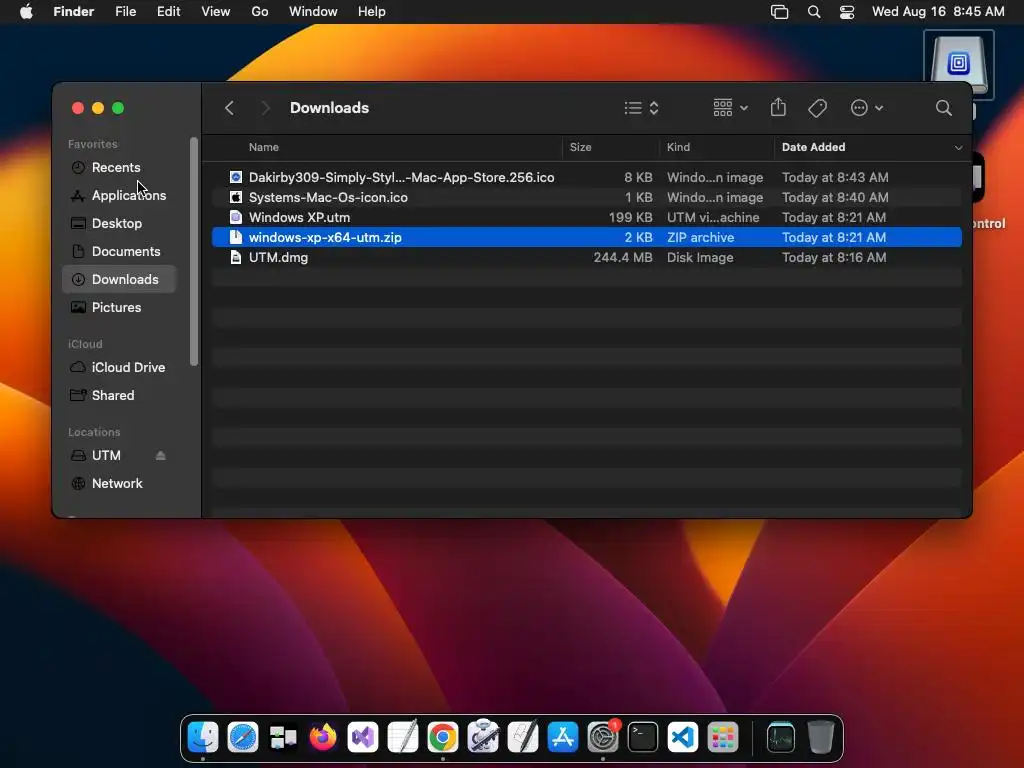
Task: Open TextEdit from the Dock
Action: (403, 737)
